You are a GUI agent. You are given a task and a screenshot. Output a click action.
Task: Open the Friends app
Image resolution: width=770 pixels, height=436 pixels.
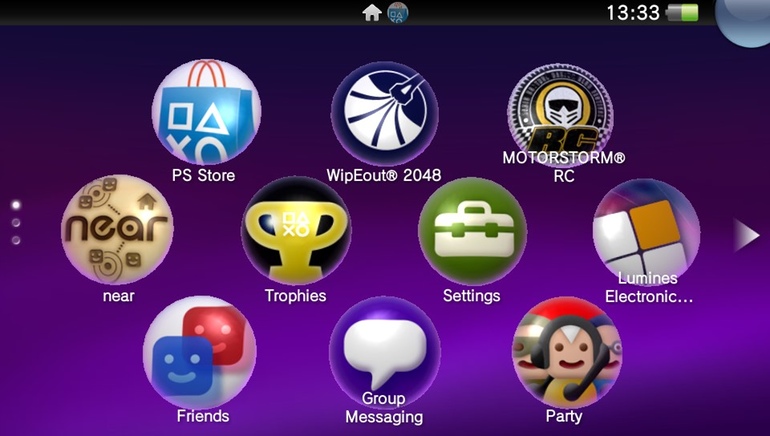200,350
